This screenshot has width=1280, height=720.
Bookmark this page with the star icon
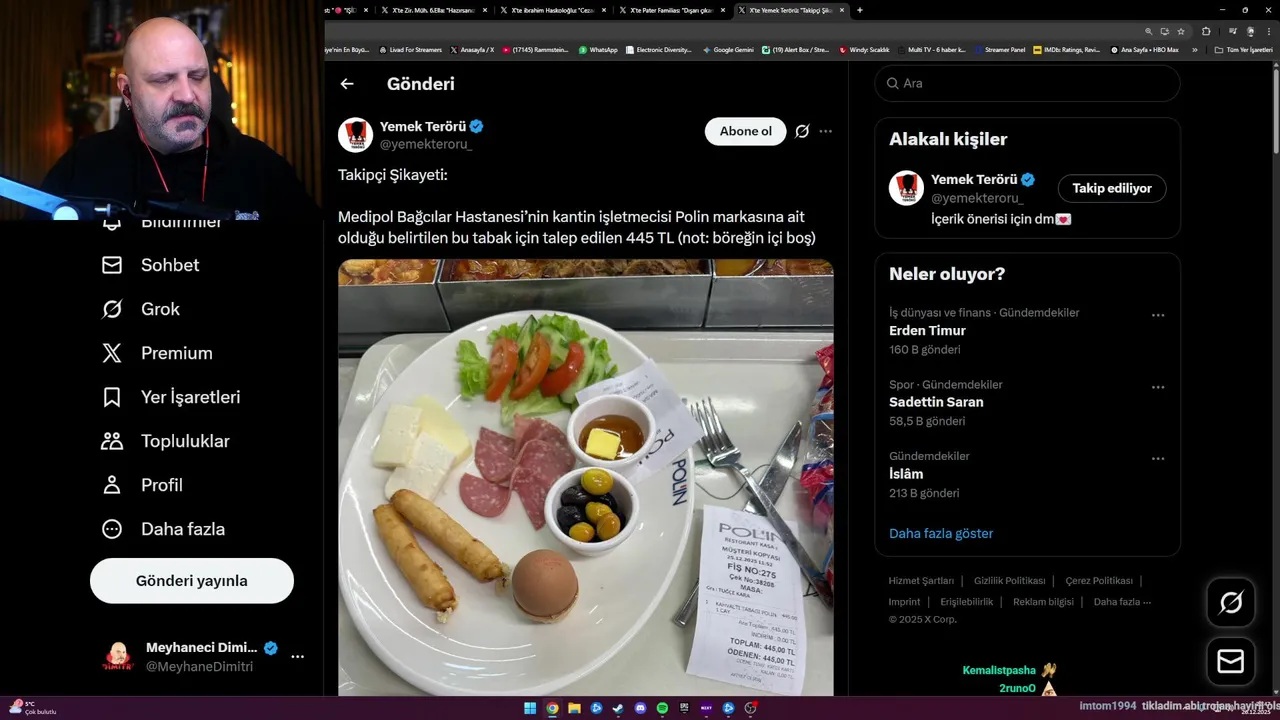(1181, 31)
